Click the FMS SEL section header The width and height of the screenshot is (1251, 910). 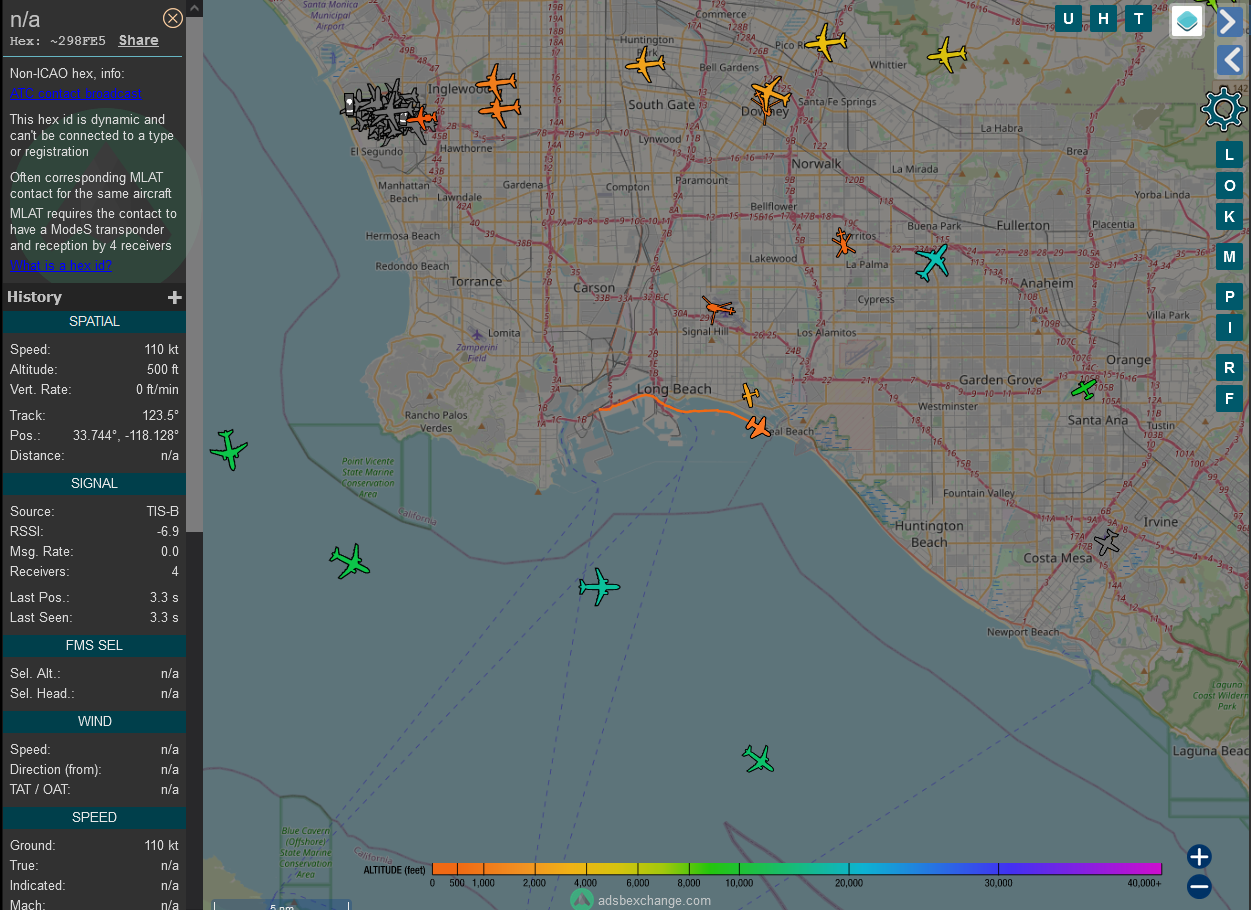(94, 646)
